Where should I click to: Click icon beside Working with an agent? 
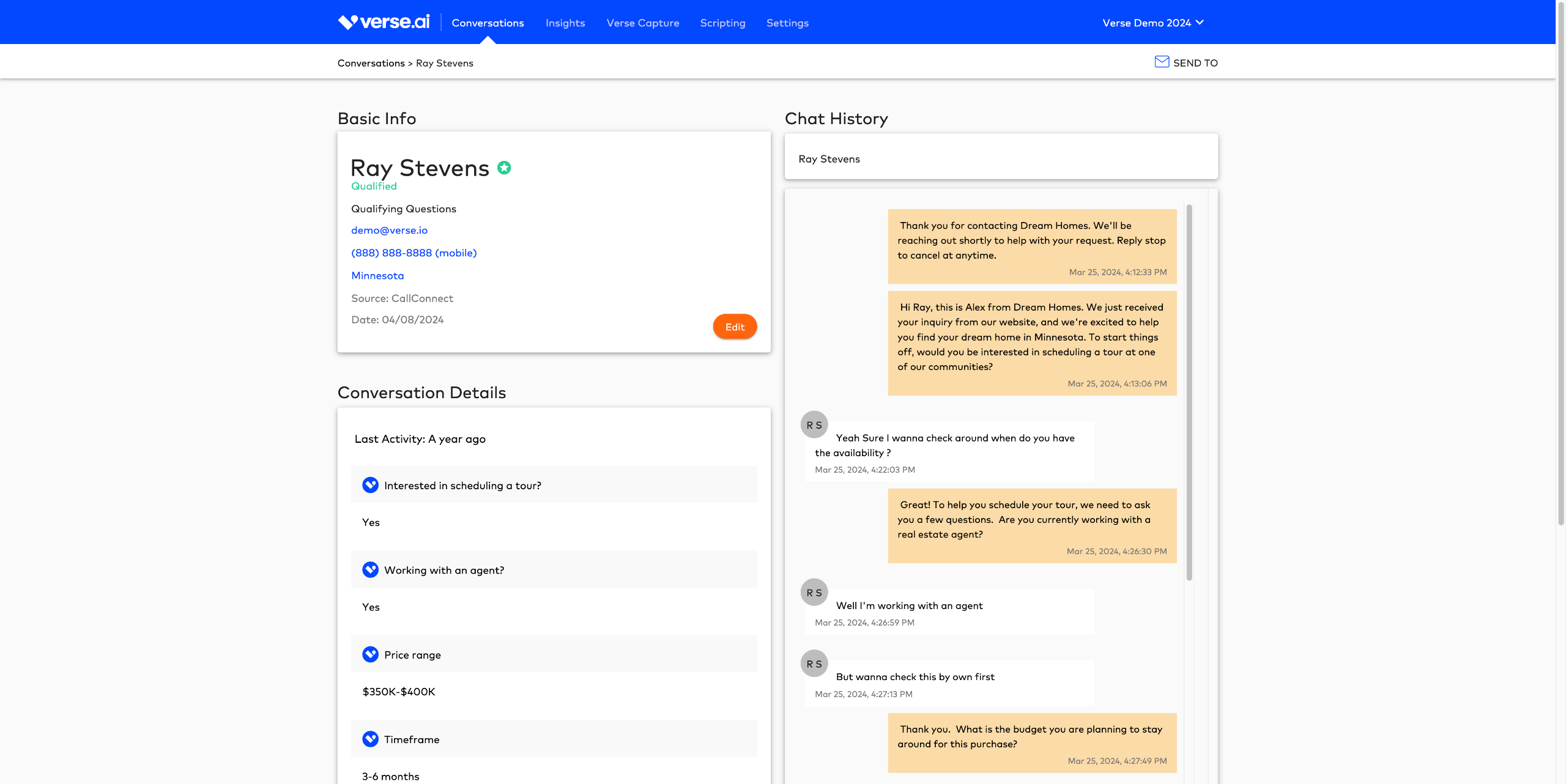(370, 569)
